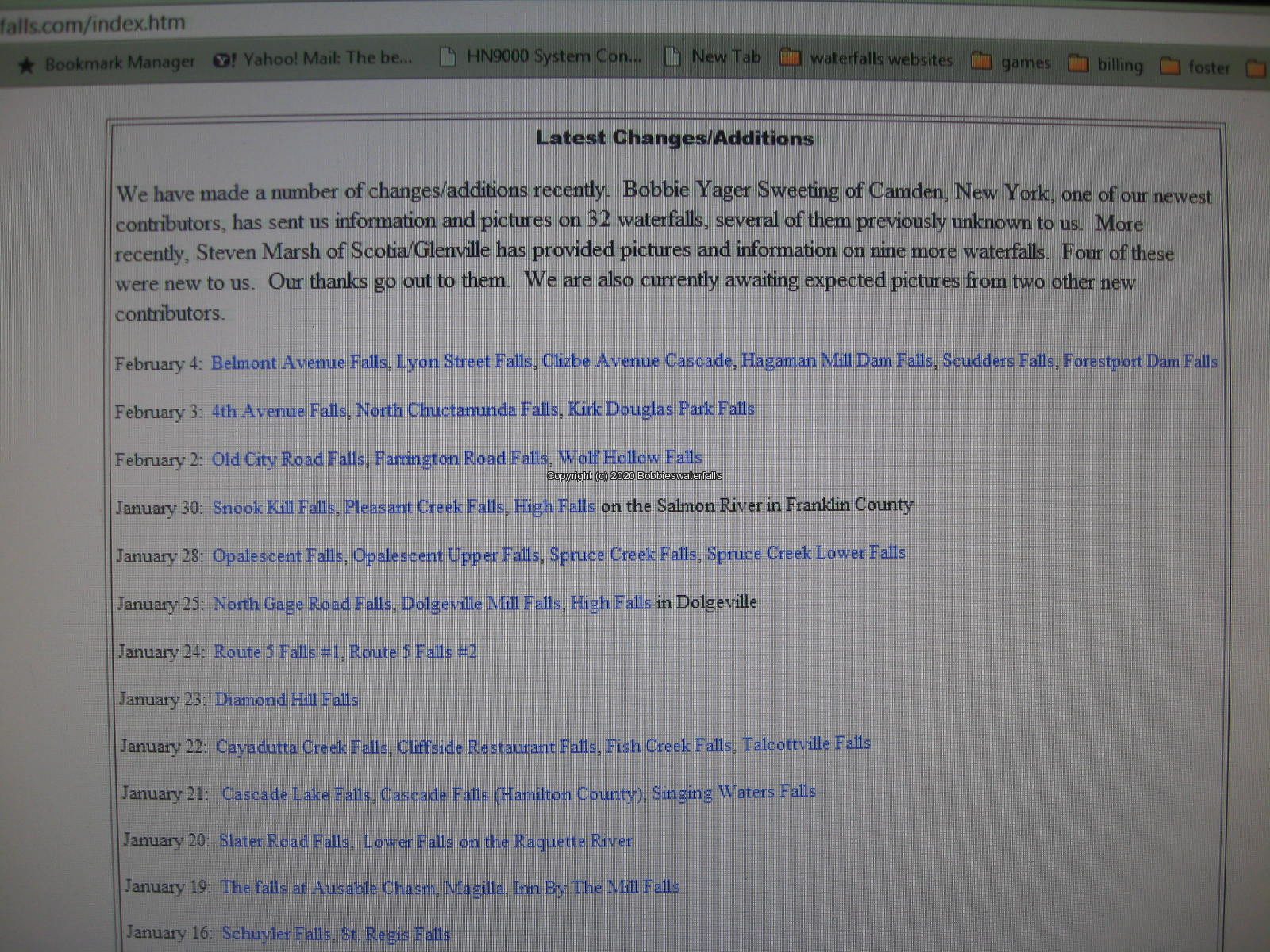Click the Latest Changes/Additions heading
Viewport: 1270px width, 952px height.
(x=675, y=138)
